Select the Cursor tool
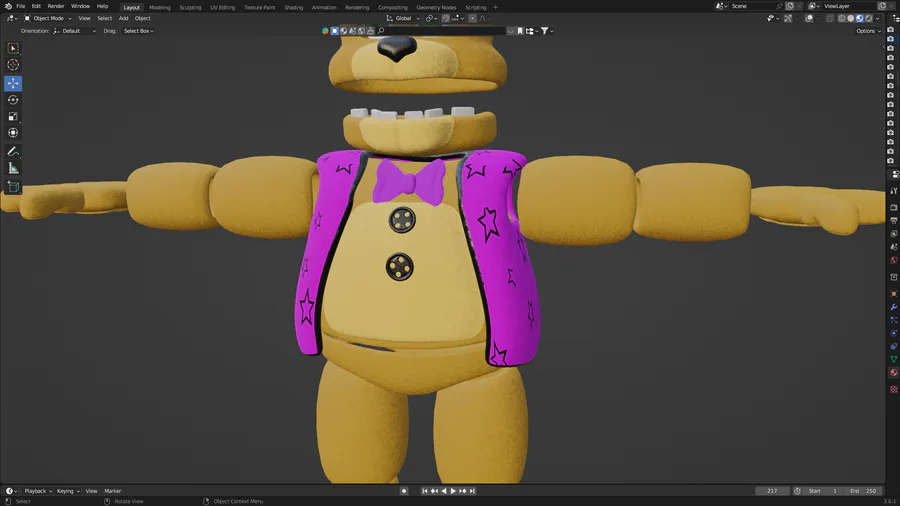Screen dimensions: 900x506 (13, 65)
